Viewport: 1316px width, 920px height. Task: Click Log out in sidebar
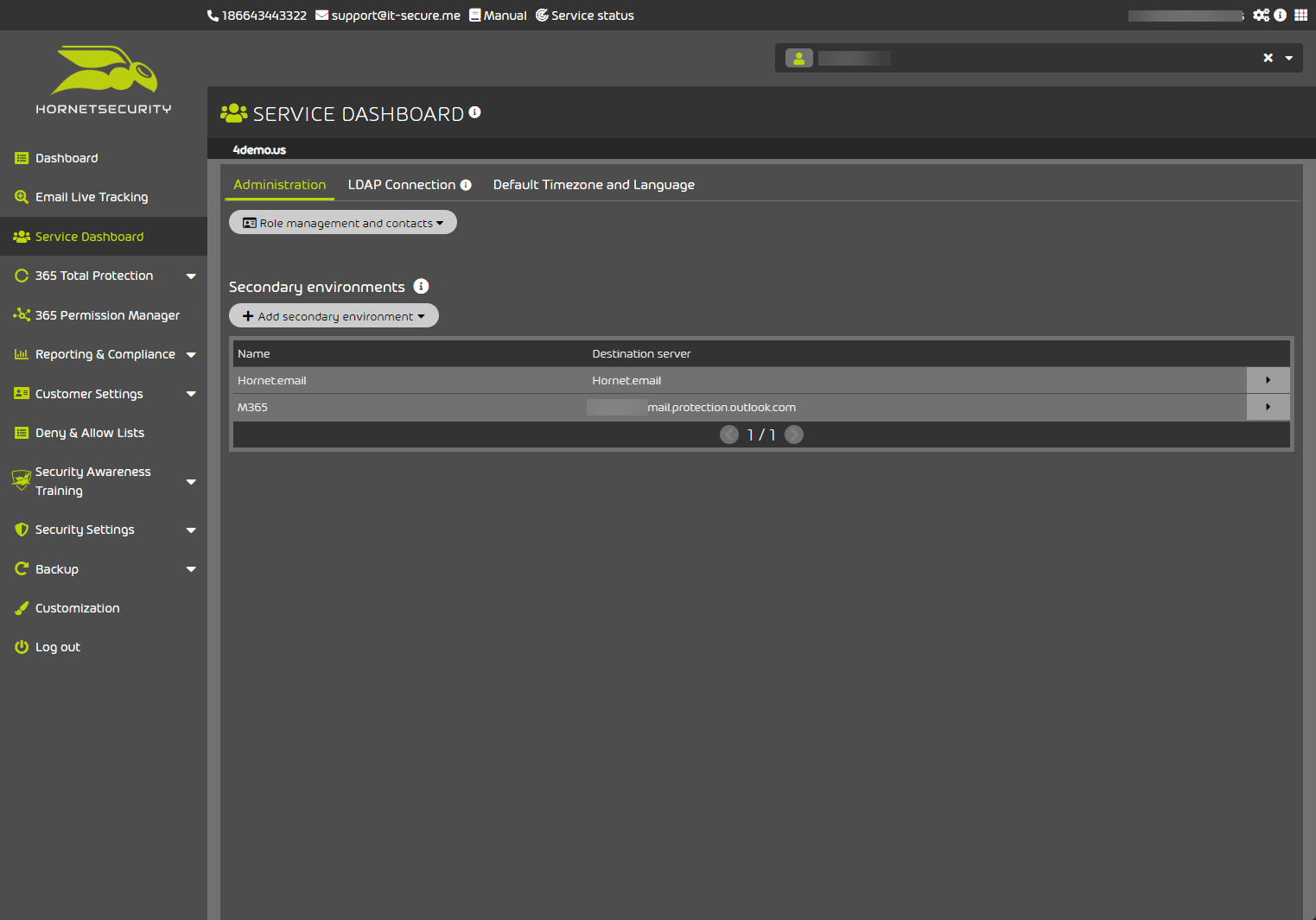[58, 647]
